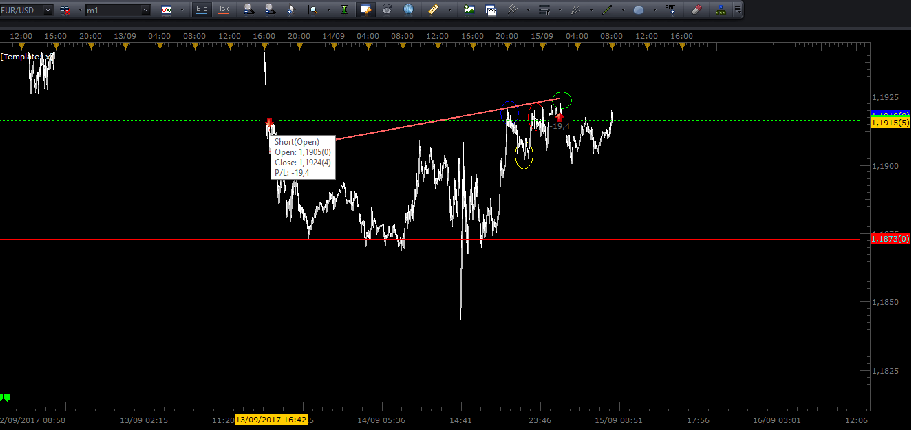Click the save chart image icon
911x438 pixels.
pyautogui.click(x=469, y=9)
